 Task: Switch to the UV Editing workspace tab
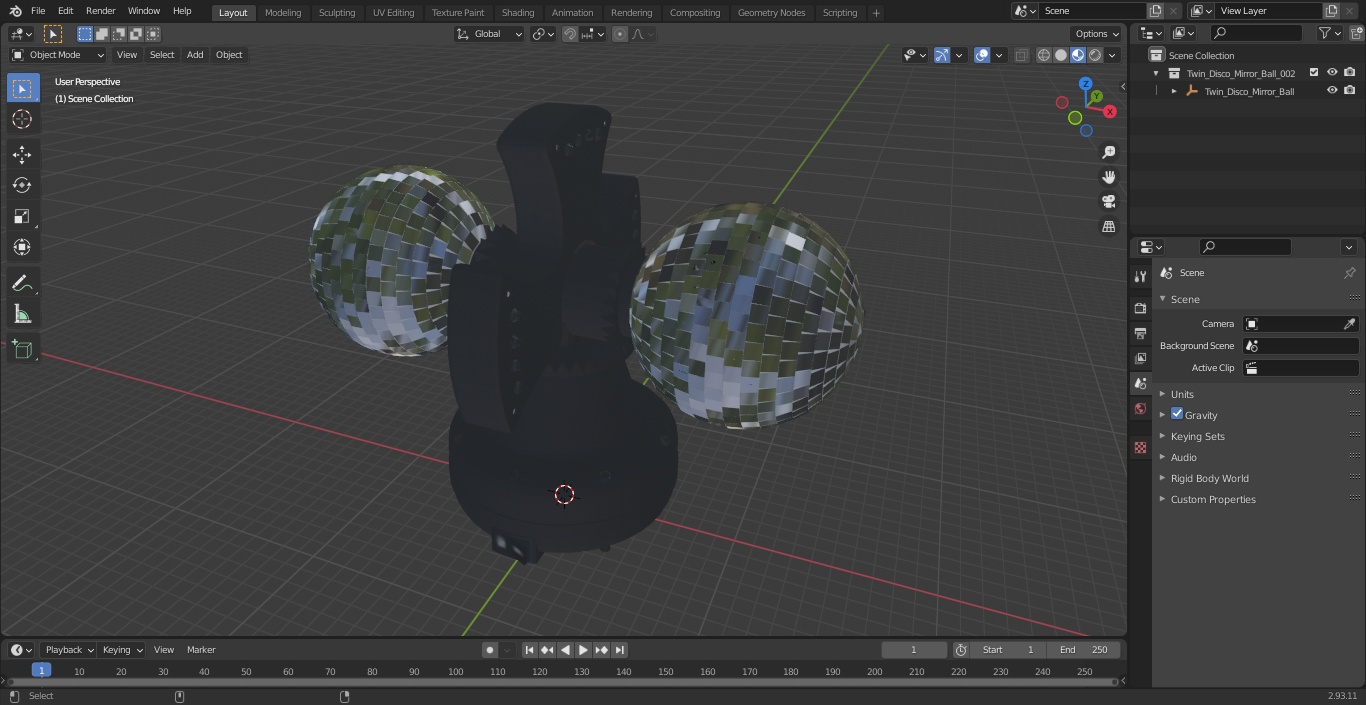click(393, 13)
